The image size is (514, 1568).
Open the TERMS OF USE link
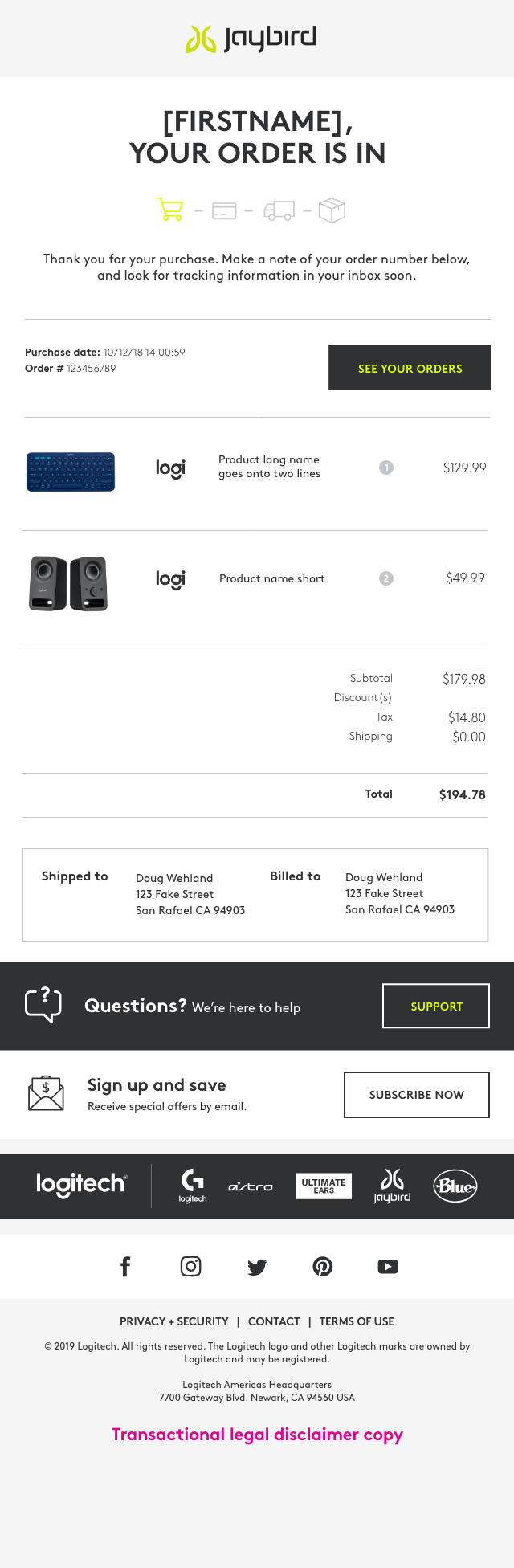click(x=357, y=1321)
